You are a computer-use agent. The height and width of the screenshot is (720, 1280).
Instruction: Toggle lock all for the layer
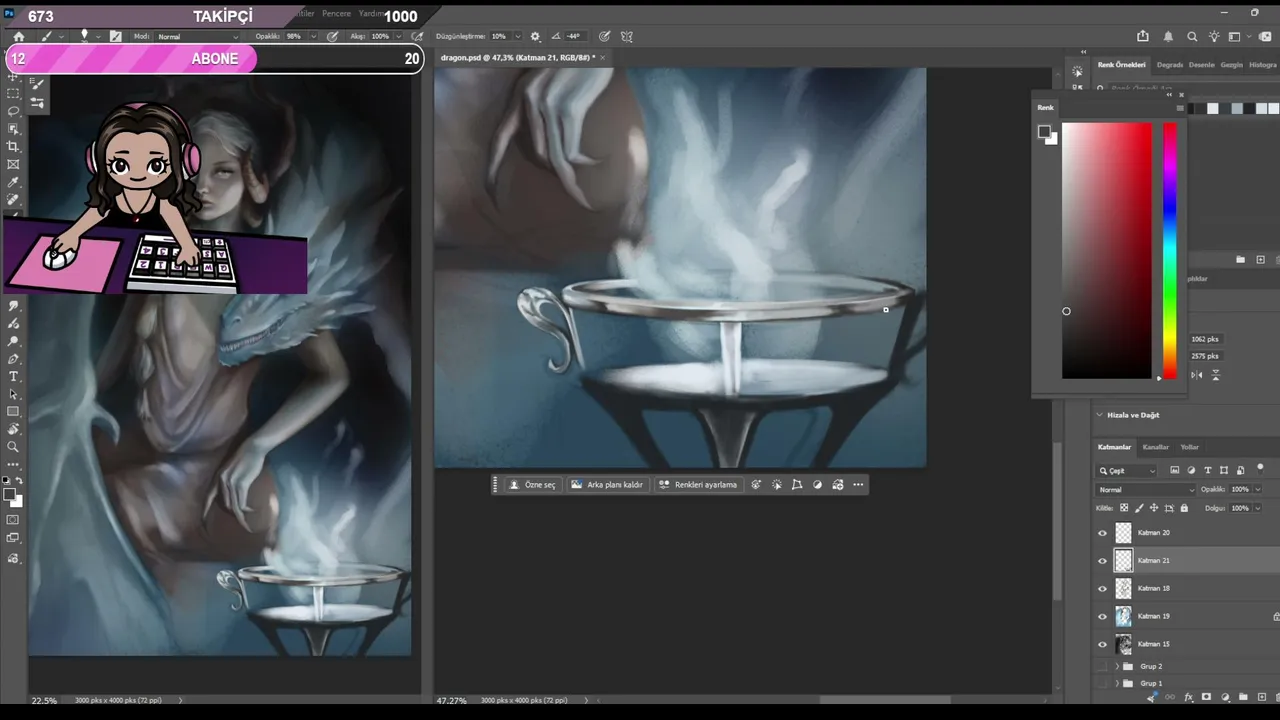[x=1184, y=508]
